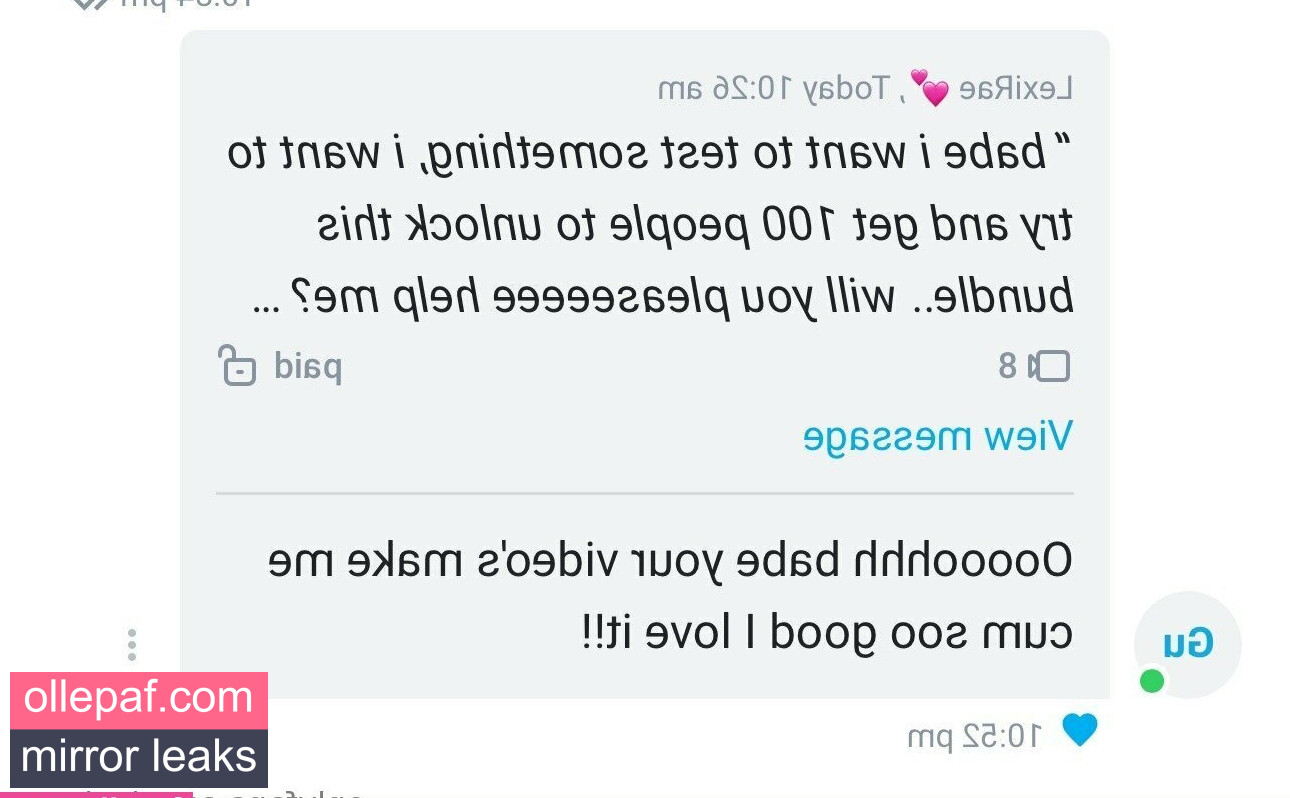Select the reply text ending "I love it!!"
The height and width of the screenshot is (798, 1290).
[x=670, y=597]
